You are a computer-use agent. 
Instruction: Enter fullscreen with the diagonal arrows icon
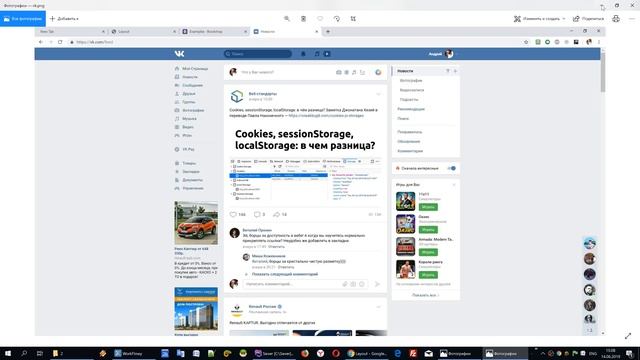pos(628,336)
